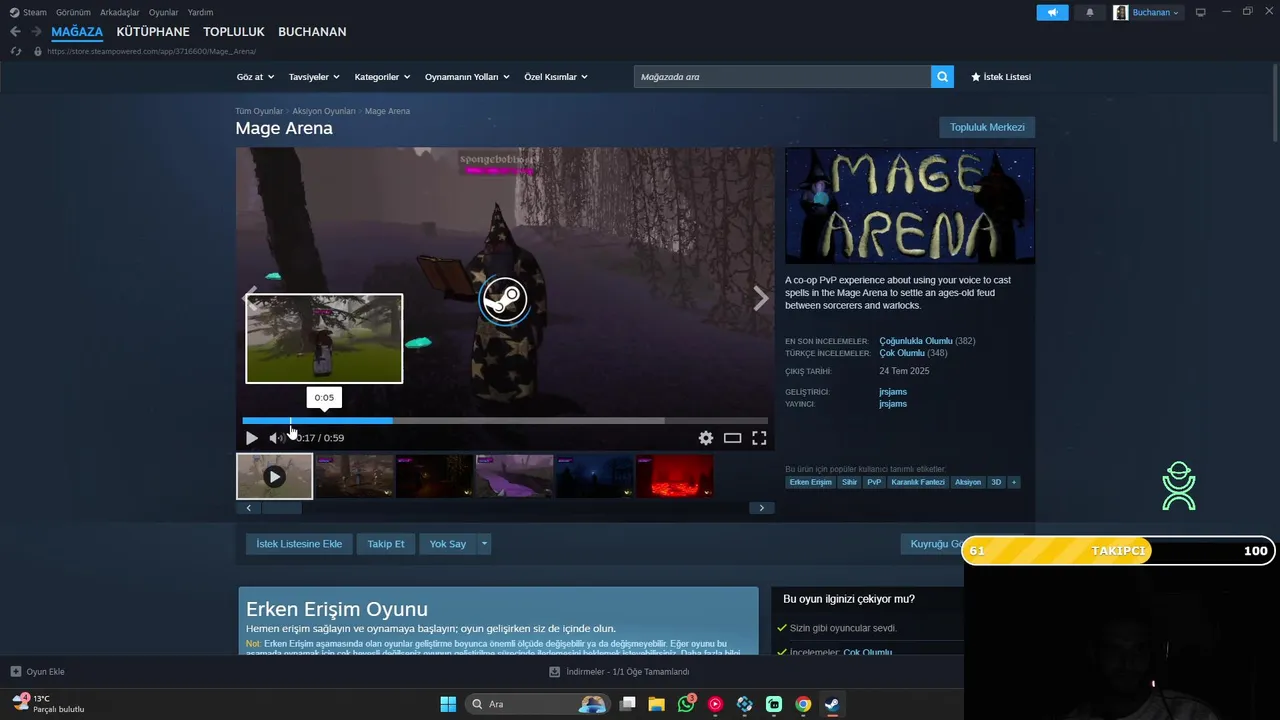The height and width of the screenshot is (720, 1280).
Task: Expand the Tavsiyeler dropdown
Action: click(314, 77)
